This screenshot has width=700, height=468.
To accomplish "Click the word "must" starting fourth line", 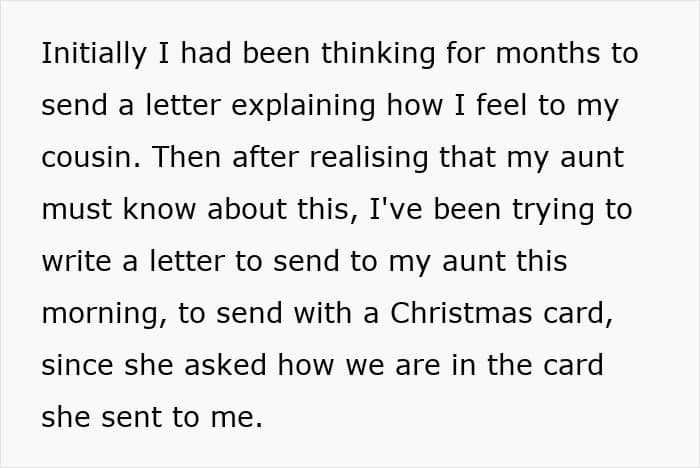I will (76, 209).
